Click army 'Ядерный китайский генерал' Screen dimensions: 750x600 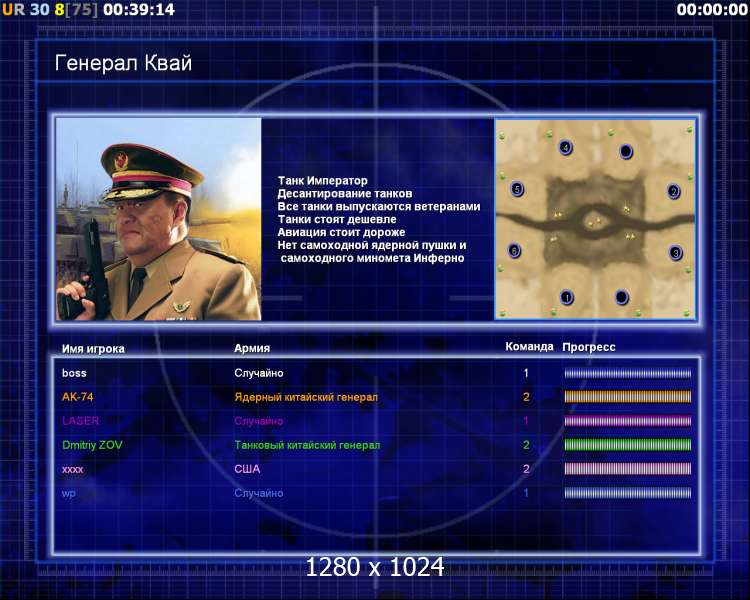click(306, 397)
